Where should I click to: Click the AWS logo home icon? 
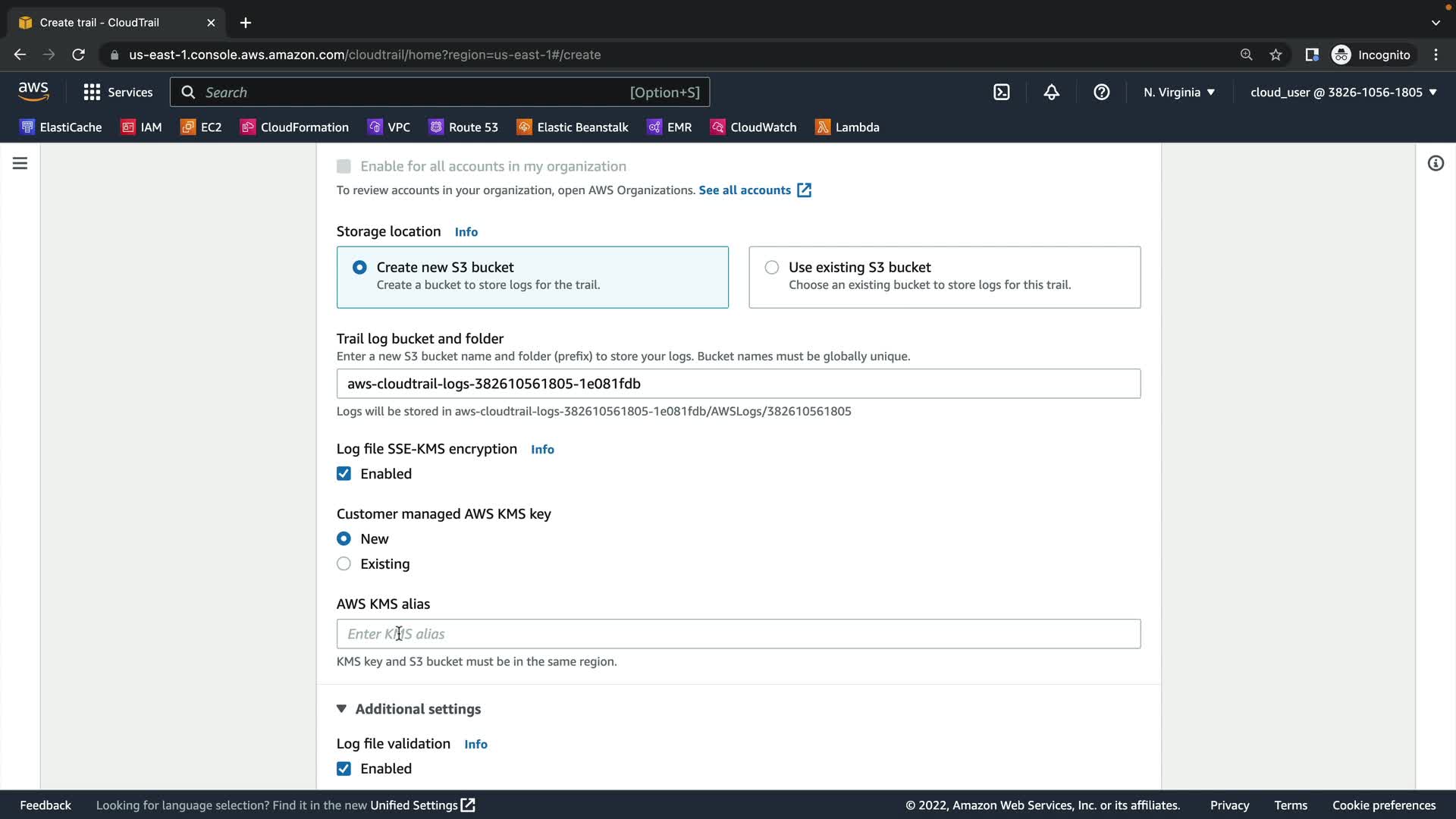pos(33,92)
